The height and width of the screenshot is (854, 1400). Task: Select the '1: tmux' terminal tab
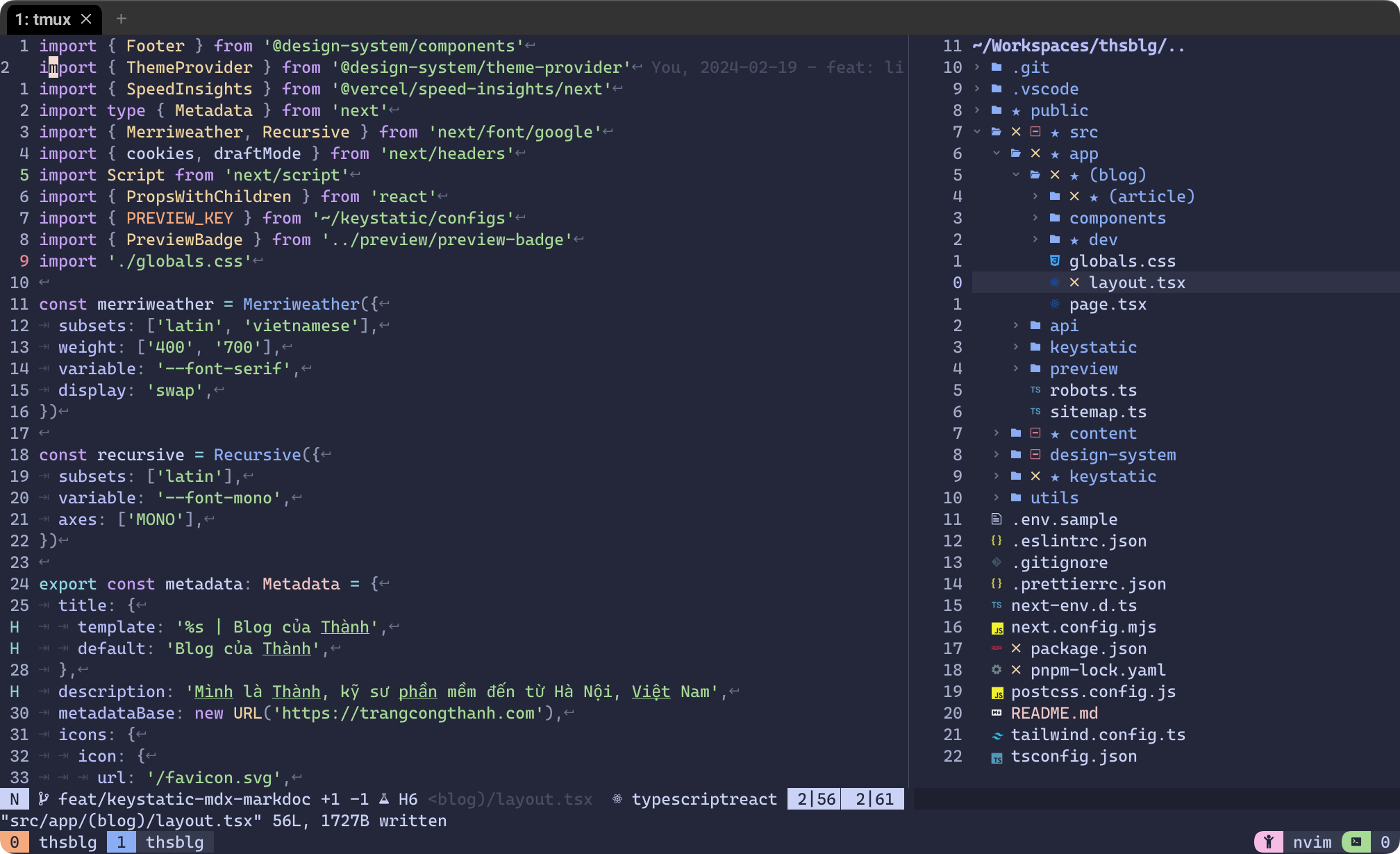click(43, 19)
